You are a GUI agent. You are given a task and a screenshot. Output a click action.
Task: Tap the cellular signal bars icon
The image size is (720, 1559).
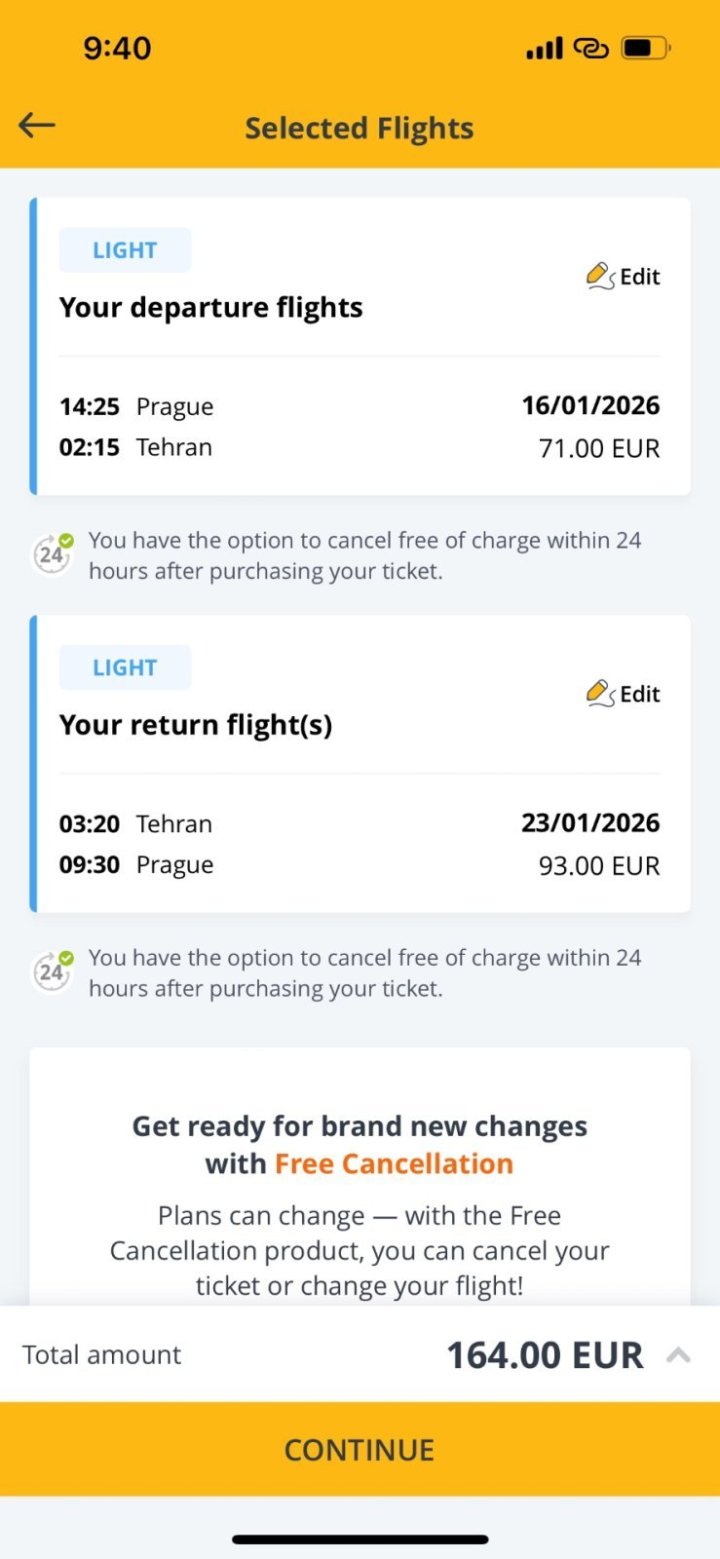pyautogui.click(x=545, y=48)
